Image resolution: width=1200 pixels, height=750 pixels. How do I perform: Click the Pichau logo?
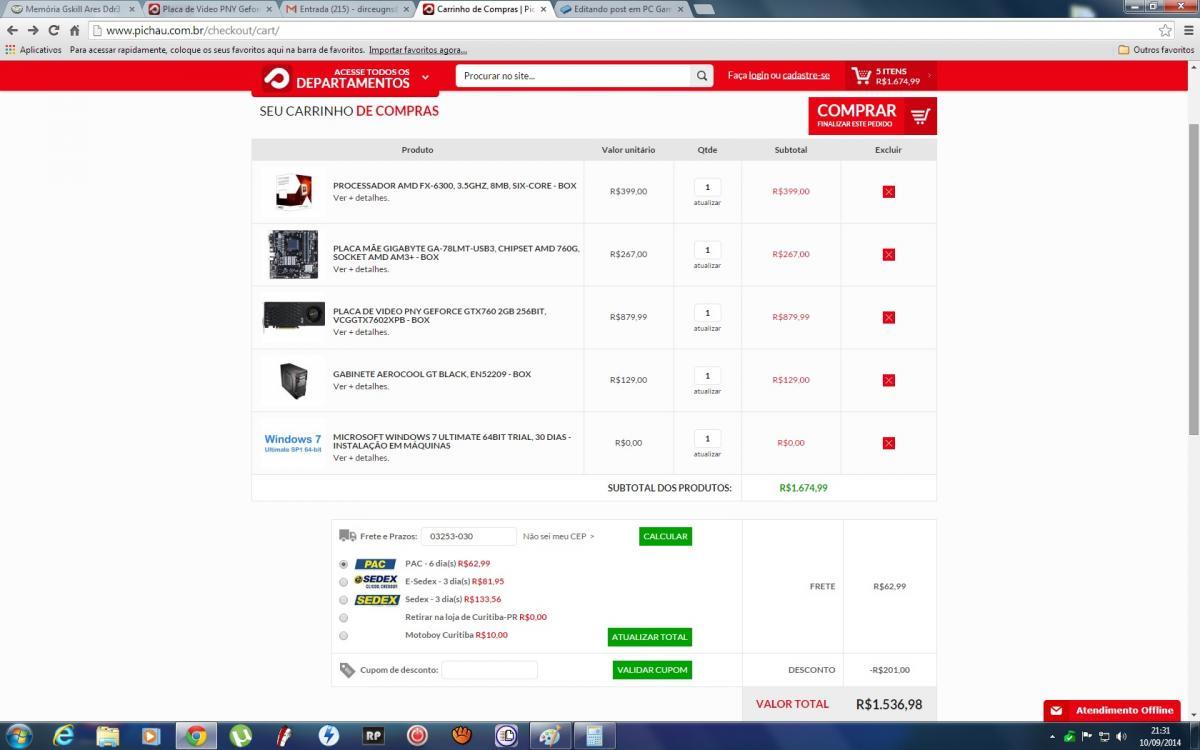pyautogui.click(x=277, y=78)
